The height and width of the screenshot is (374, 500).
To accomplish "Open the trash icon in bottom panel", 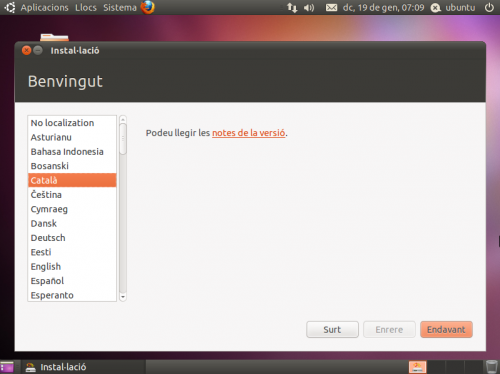I will click(492, 367).
